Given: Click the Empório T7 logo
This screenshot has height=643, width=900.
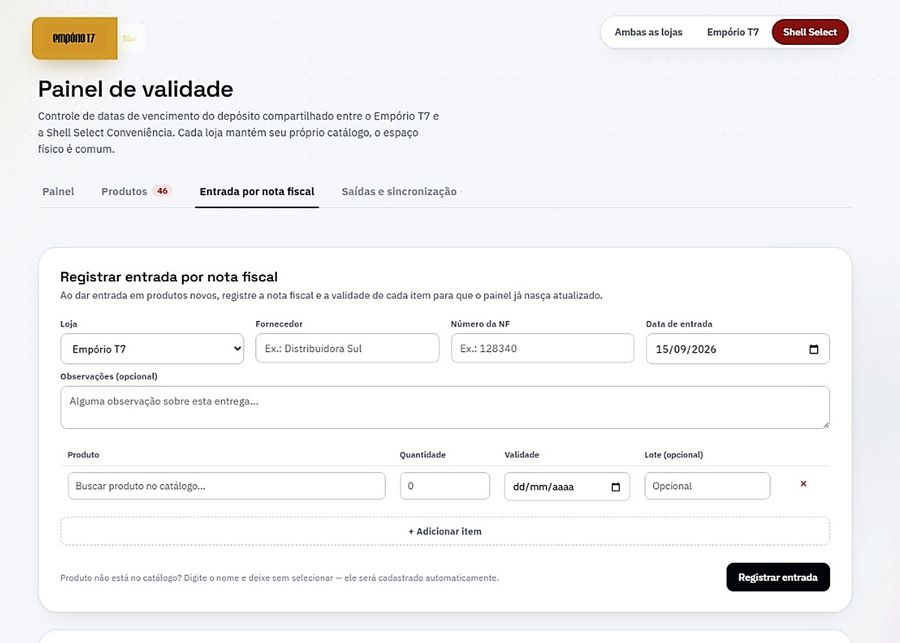Looking at the screenshot, I should point(75,38).
